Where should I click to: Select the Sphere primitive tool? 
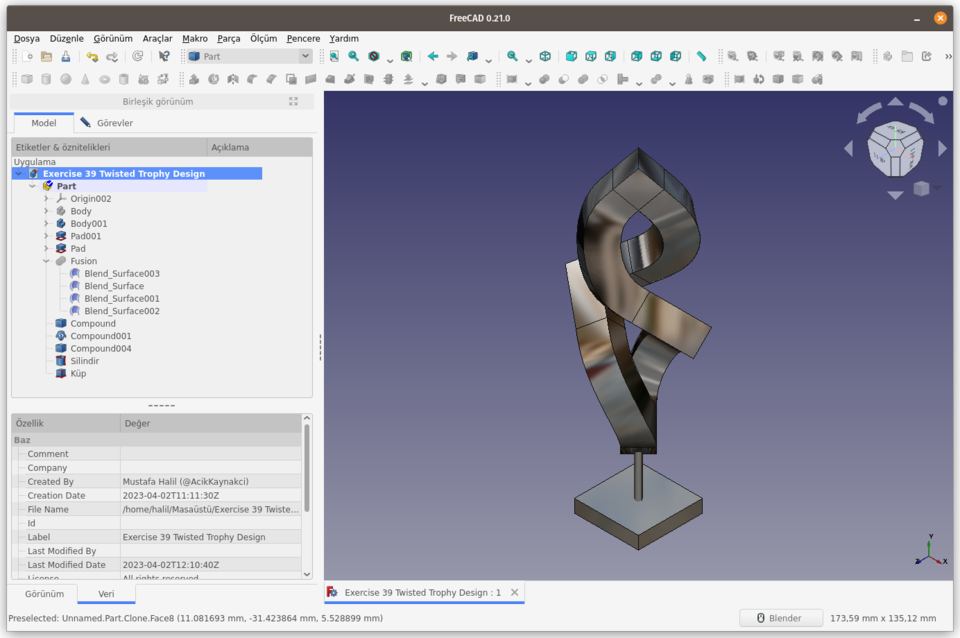(x=66, y=80)
